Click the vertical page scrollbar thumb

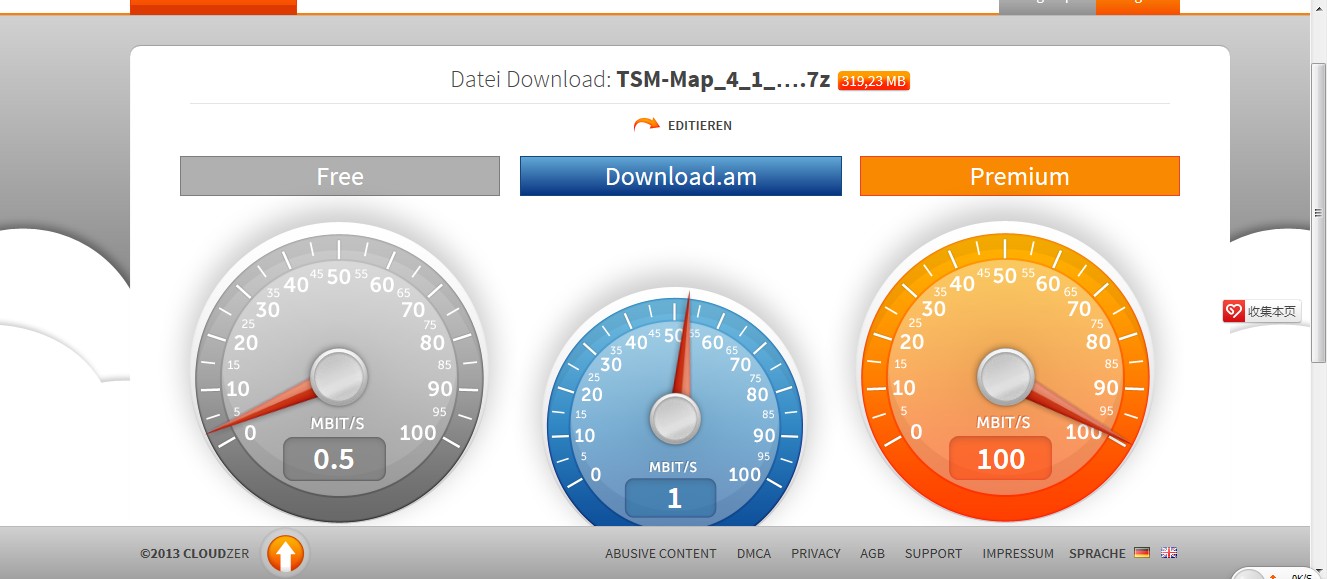point(1318,213)
